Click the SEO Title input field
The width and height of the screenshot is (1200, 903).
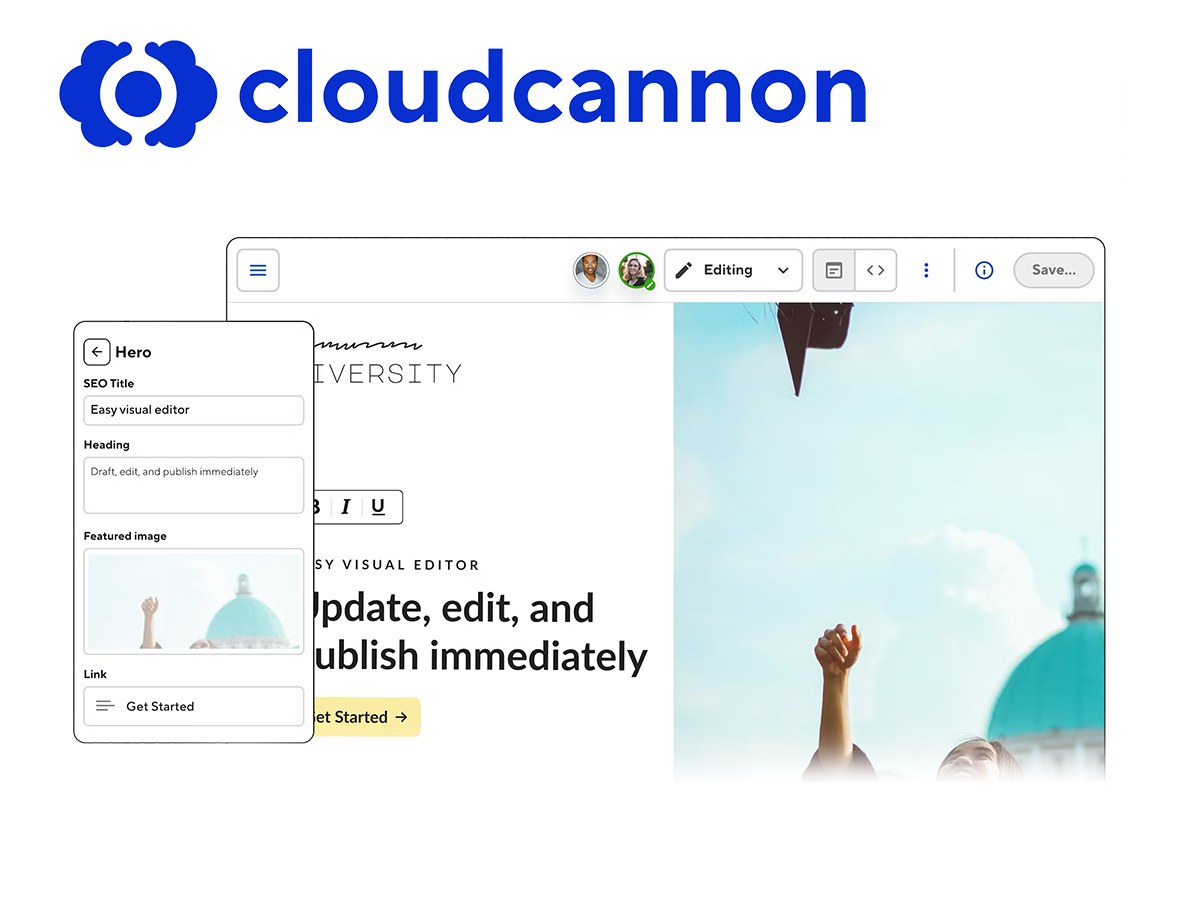194,410
